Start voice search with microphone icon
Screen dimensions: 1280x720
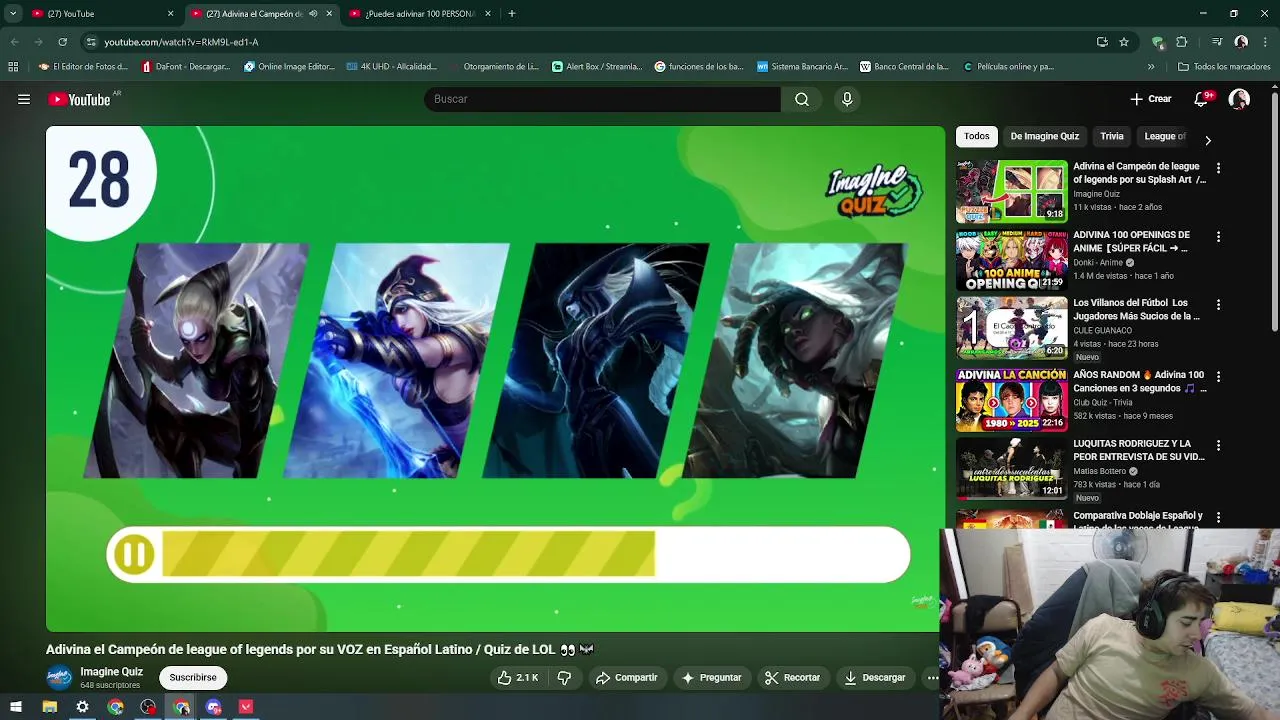tap(847, 99)
